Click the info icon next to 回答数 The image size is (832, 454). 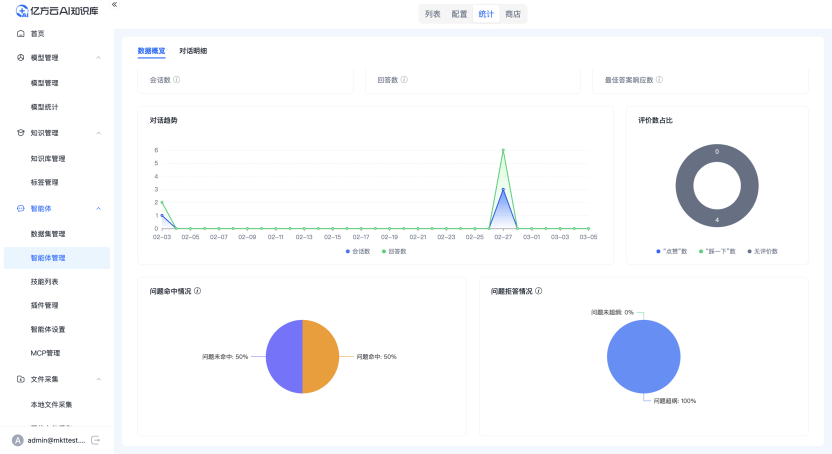(x=404, y=80)
